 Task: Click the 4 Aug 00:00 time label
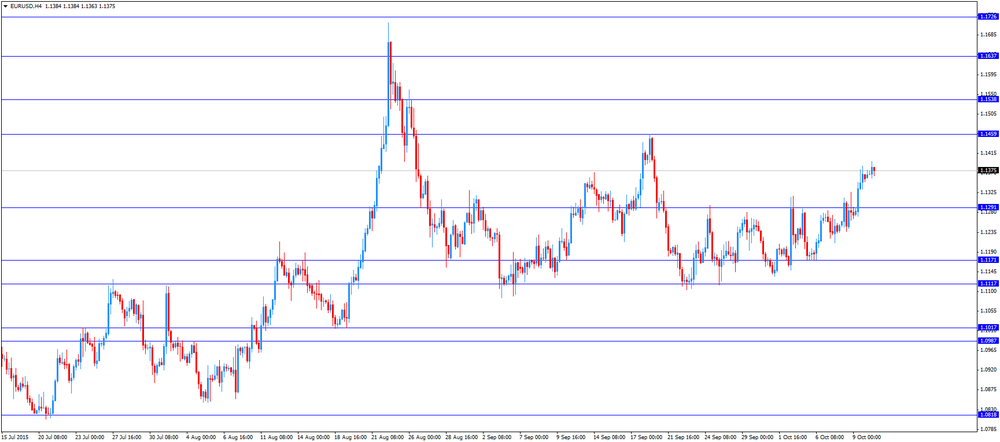(x=200, y=438)
